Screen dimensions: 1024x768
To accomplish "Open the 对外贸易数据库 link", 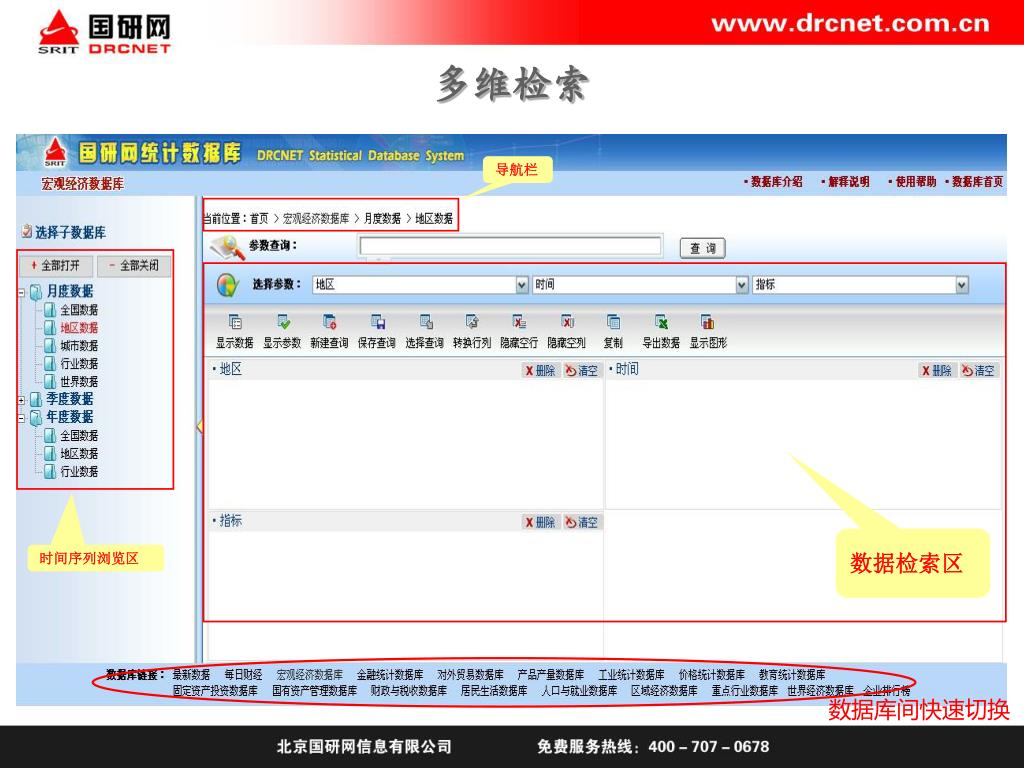I will pos(470,675).
